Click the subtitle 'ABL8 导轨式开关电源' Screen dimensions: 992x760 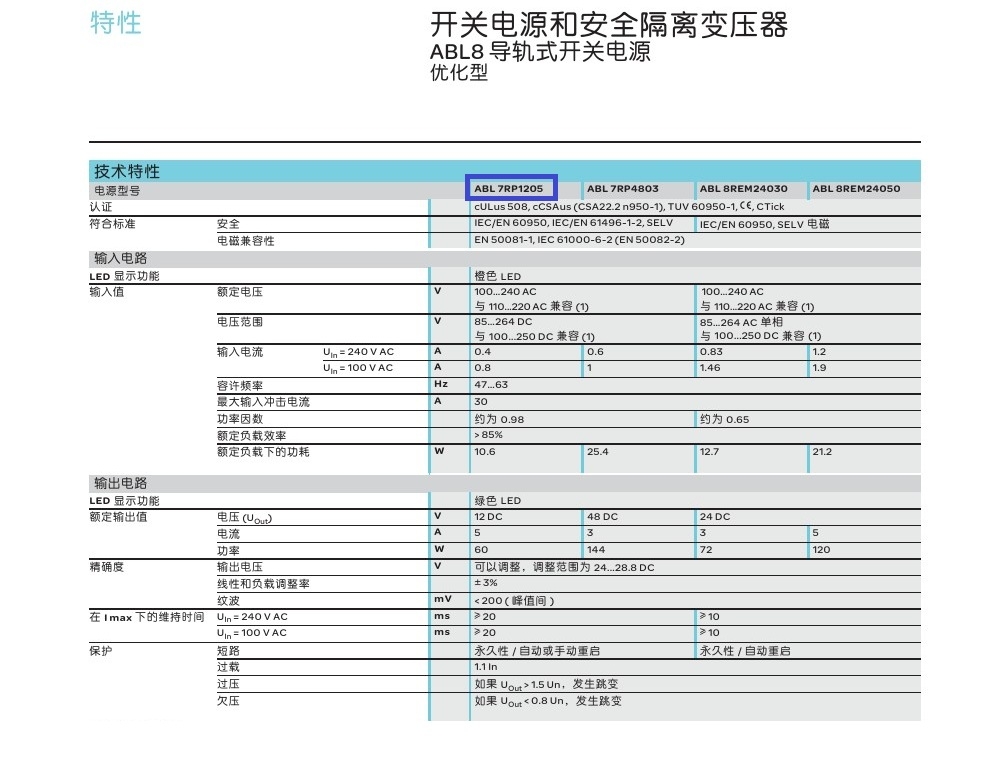540,51
